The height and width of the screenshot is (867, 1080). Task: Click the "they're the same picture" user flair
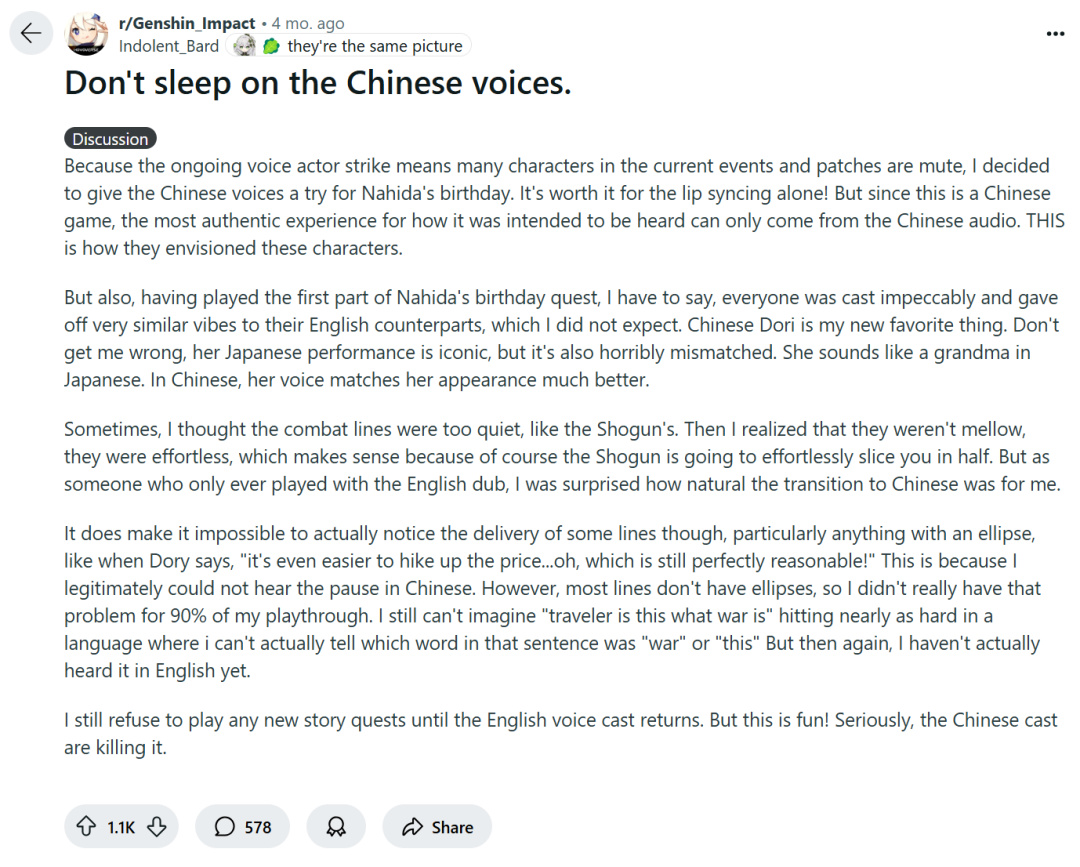(x=374, y=46)
